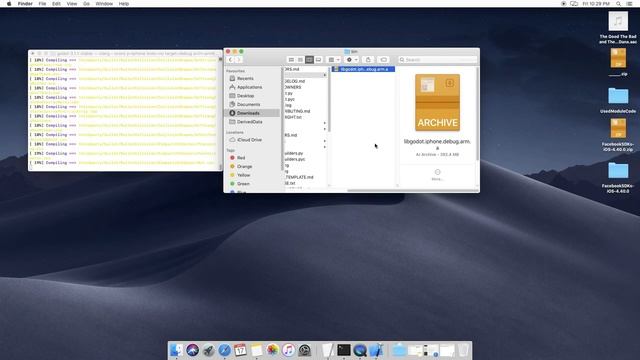Open Terminal from the Dock
The width and height of the screenshot is (640, 360).
point(344,350)
